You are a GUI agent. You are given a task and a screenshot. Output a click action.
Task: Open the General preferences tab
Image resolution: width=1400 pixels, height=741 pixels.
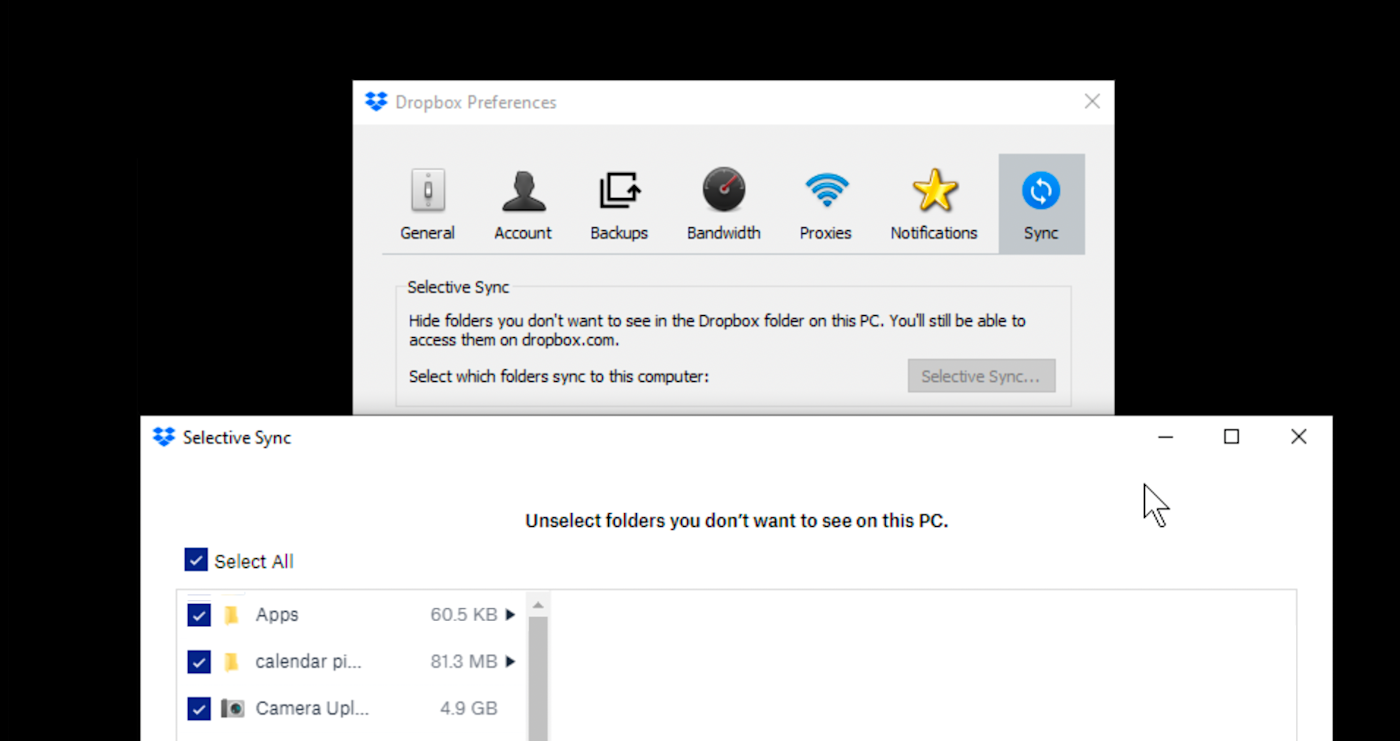click(427, 204)
